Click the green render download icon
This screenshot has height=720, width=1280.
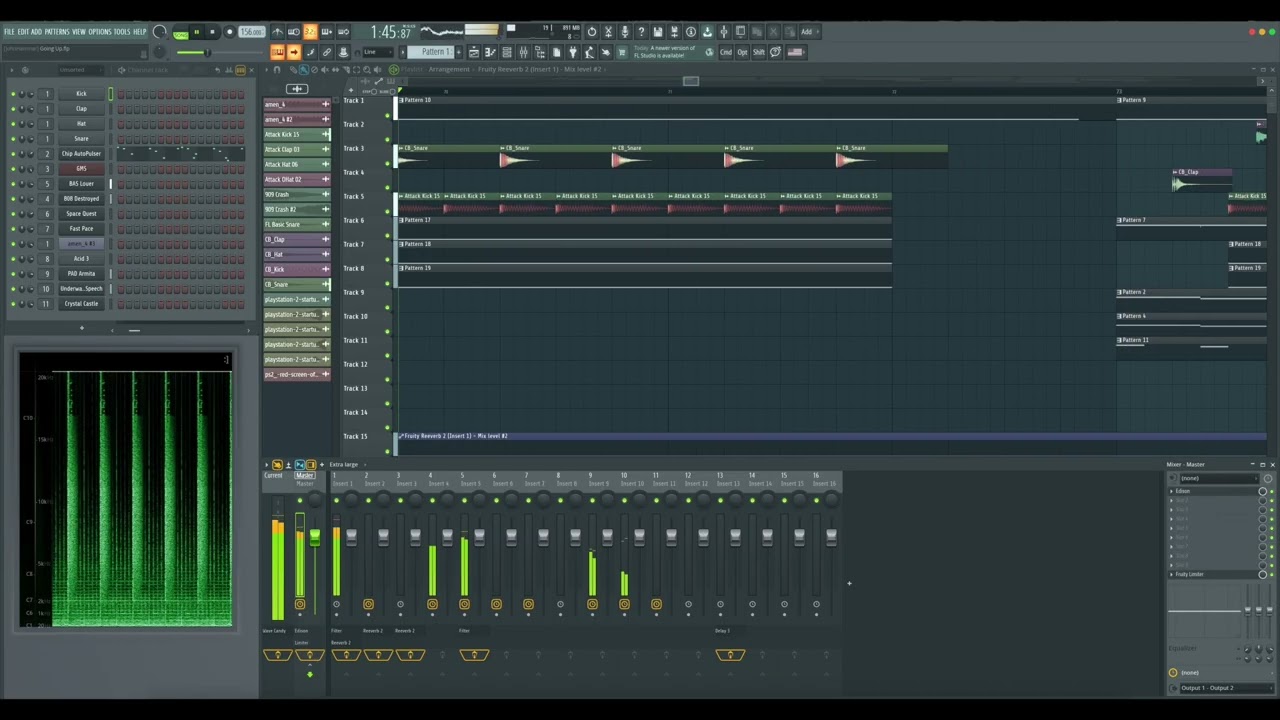click(x=707, y=31)
